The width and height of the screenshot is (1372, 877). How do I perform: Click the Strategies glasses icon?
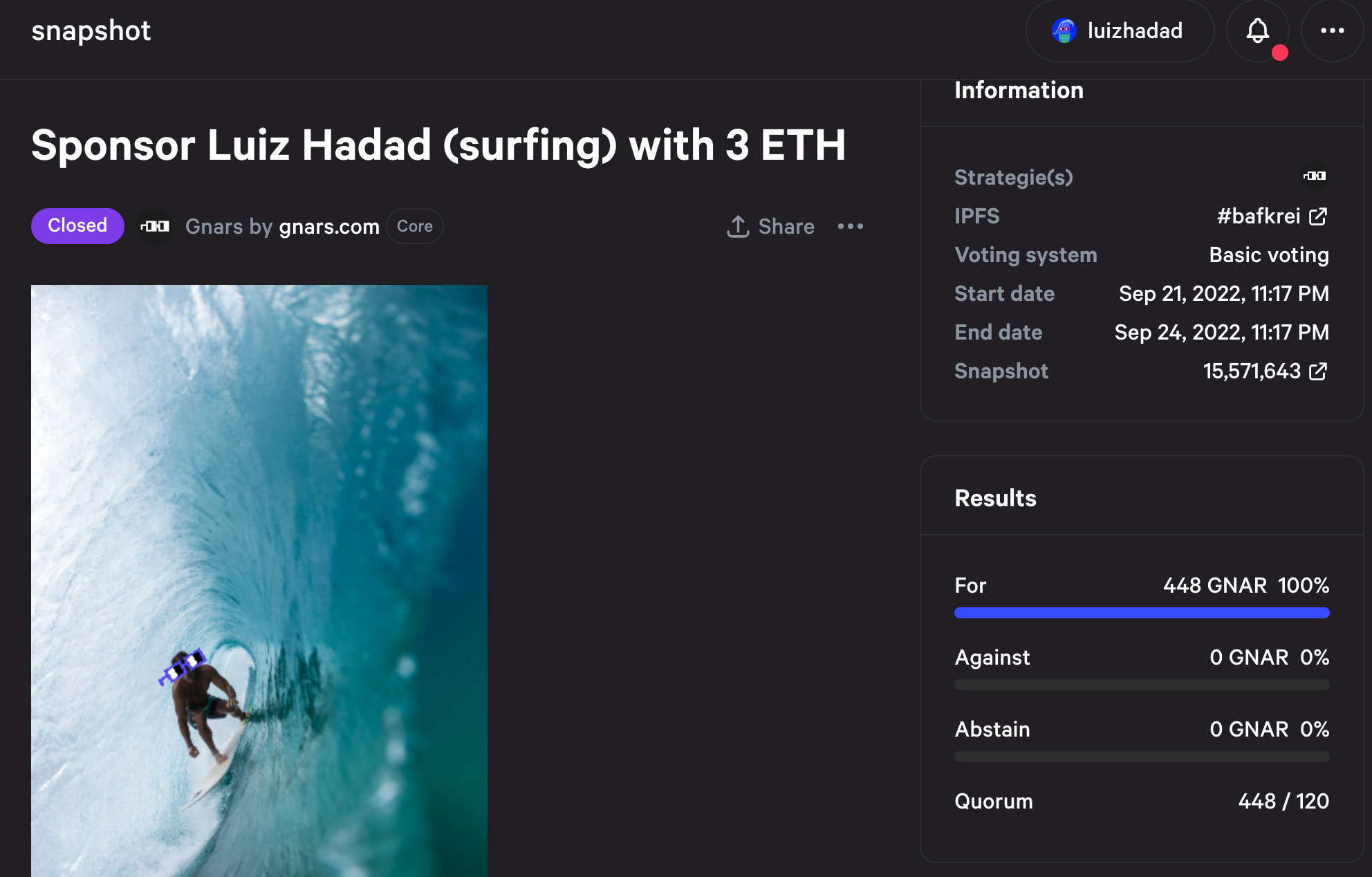point(1315,176)
